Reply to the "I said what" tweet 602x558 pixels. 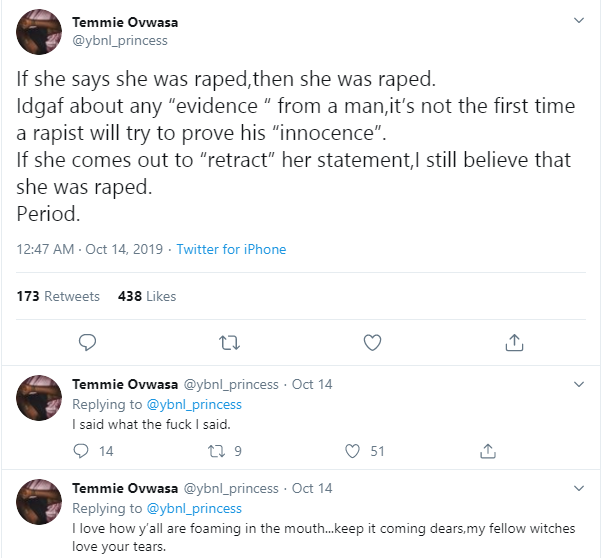tap(82, 451)
